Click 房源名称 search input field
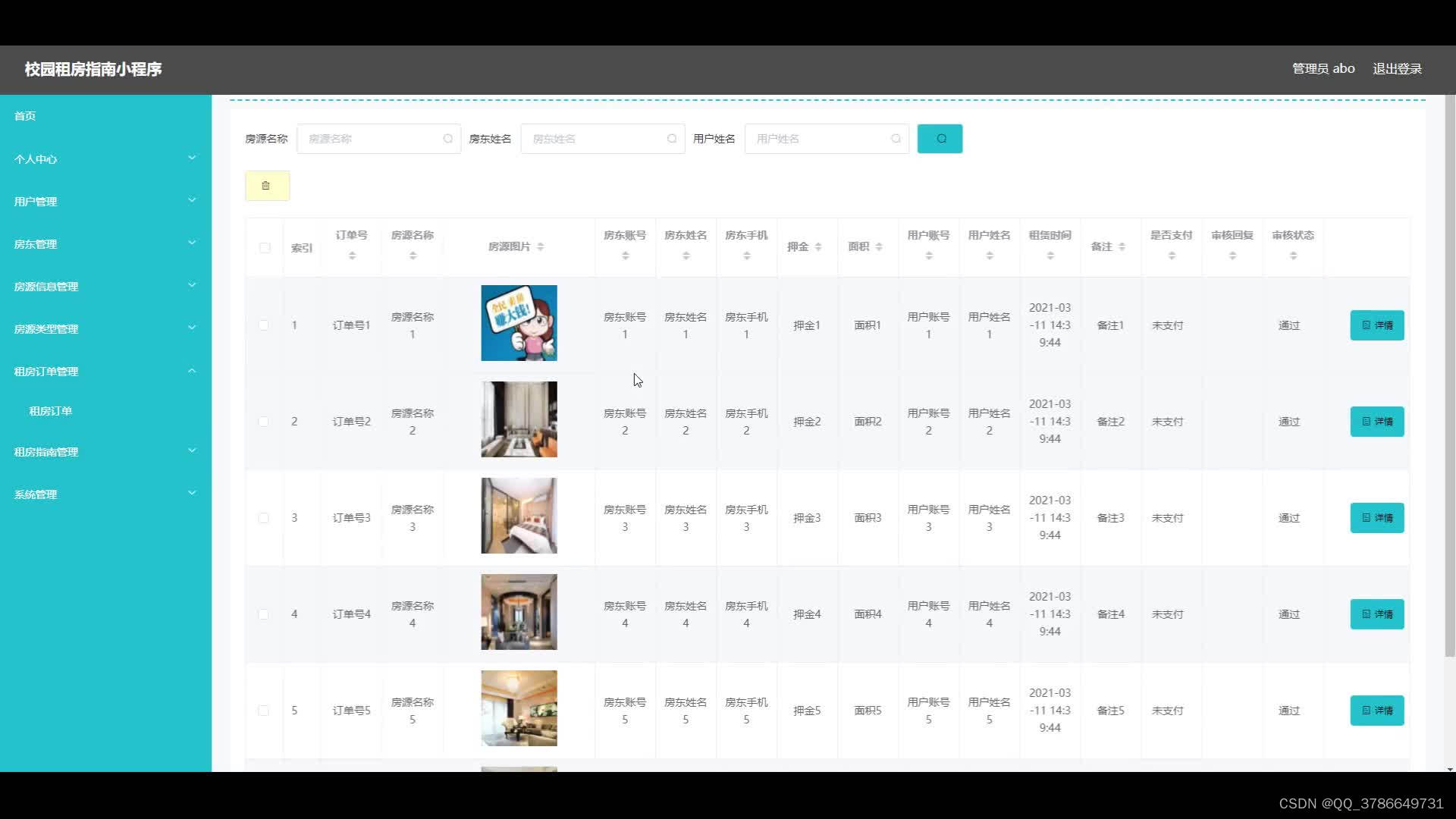Viewport: 1456px width, 819px height. [377, 138]
